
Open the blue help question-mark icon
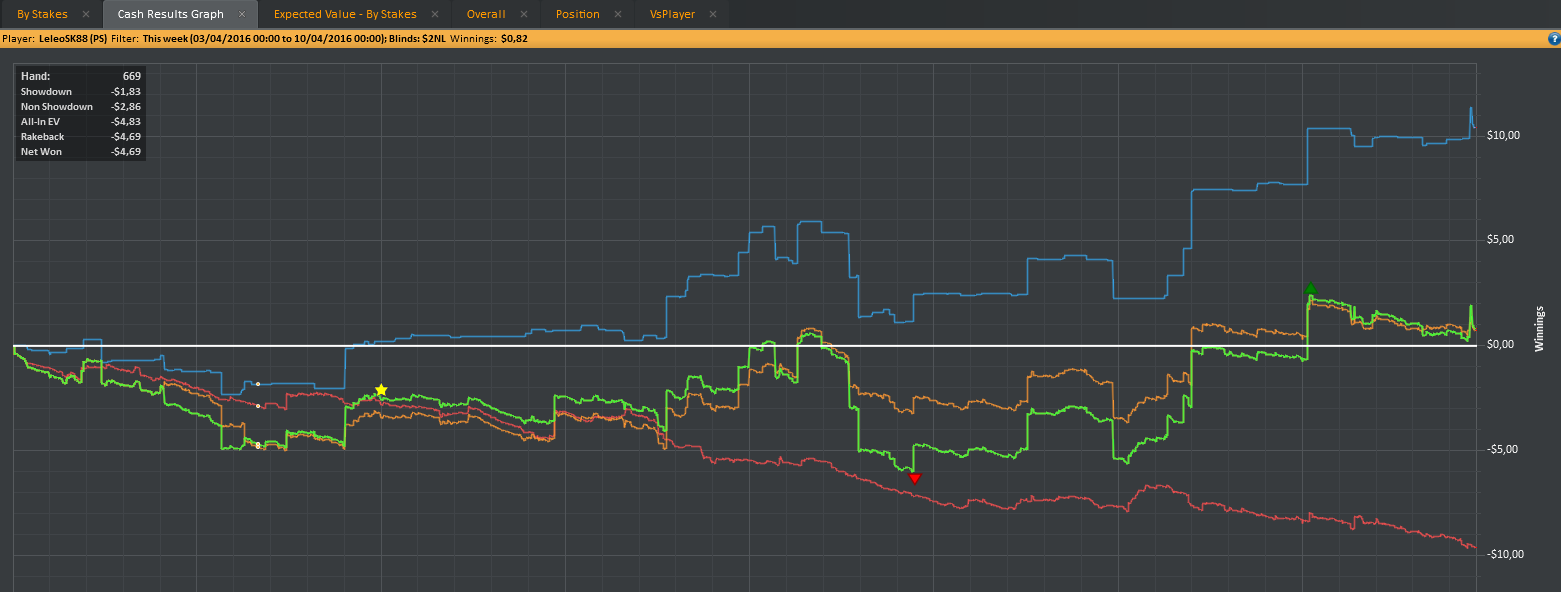click(1554, 39)
